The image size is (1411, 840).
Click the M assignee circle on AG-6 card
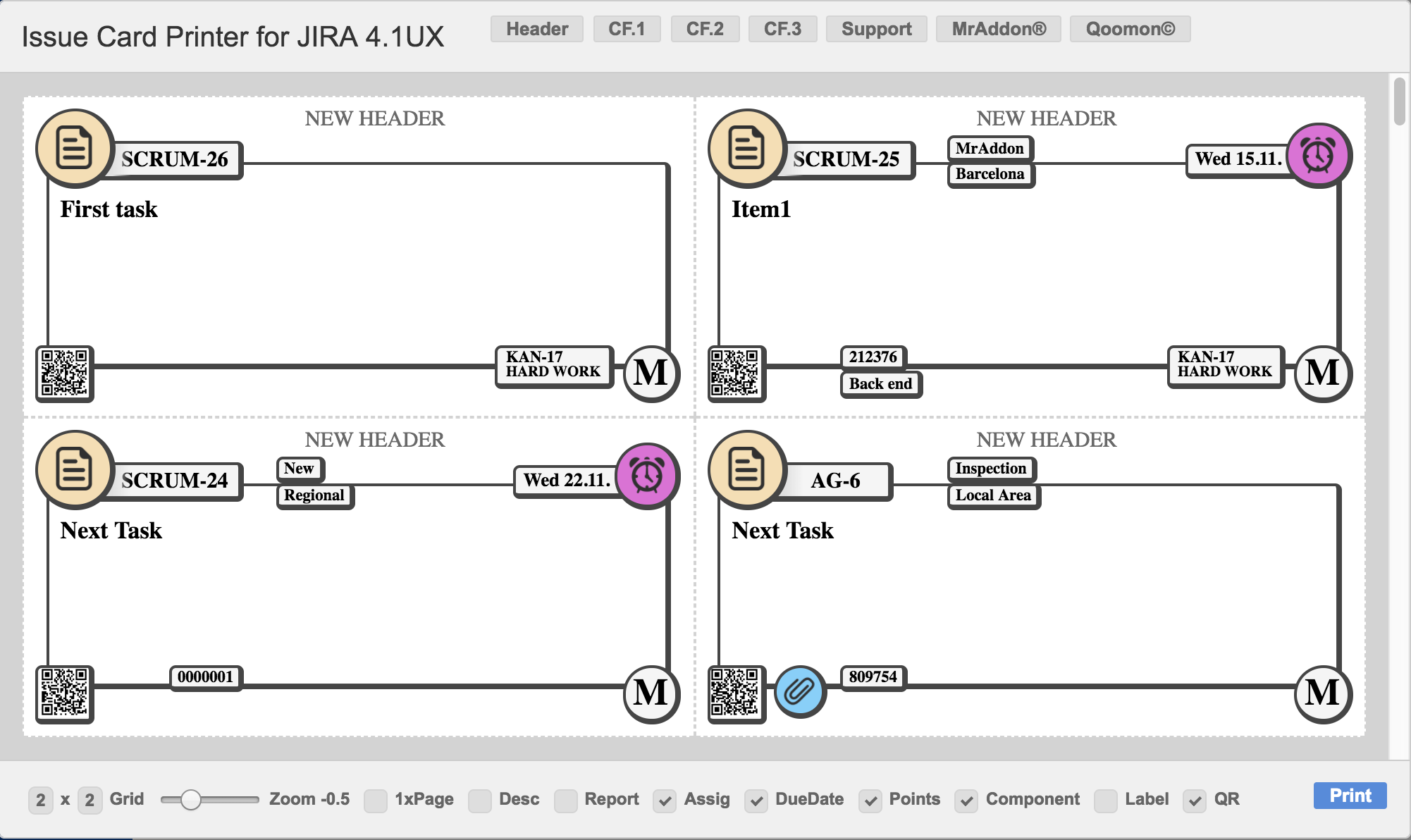pyautogui.click(x=1322, y=693)
